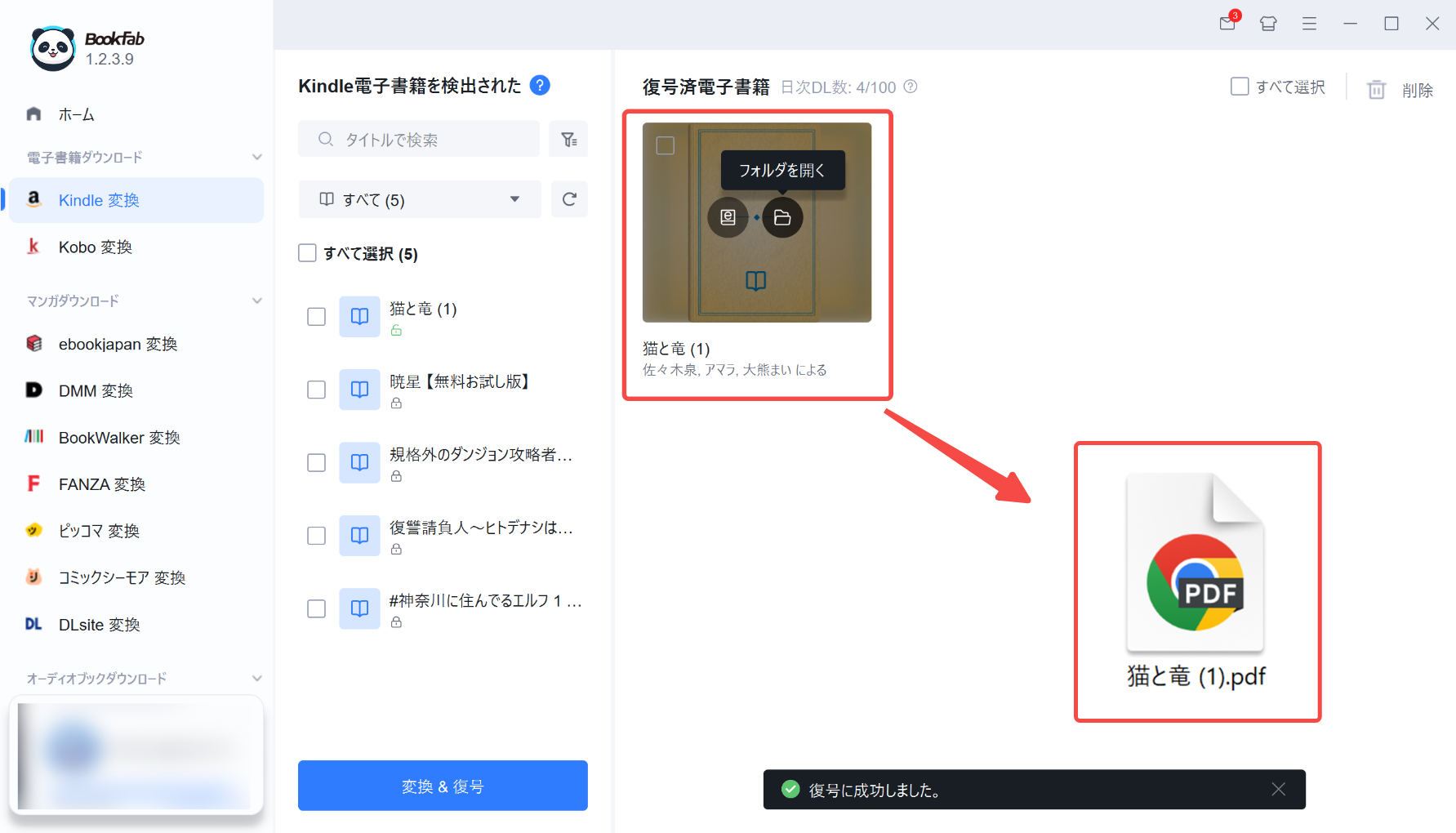Collapse the 電子書籍ダウンロード section
This screenshot has height=833, width=1456.
(x=256, y=157)
